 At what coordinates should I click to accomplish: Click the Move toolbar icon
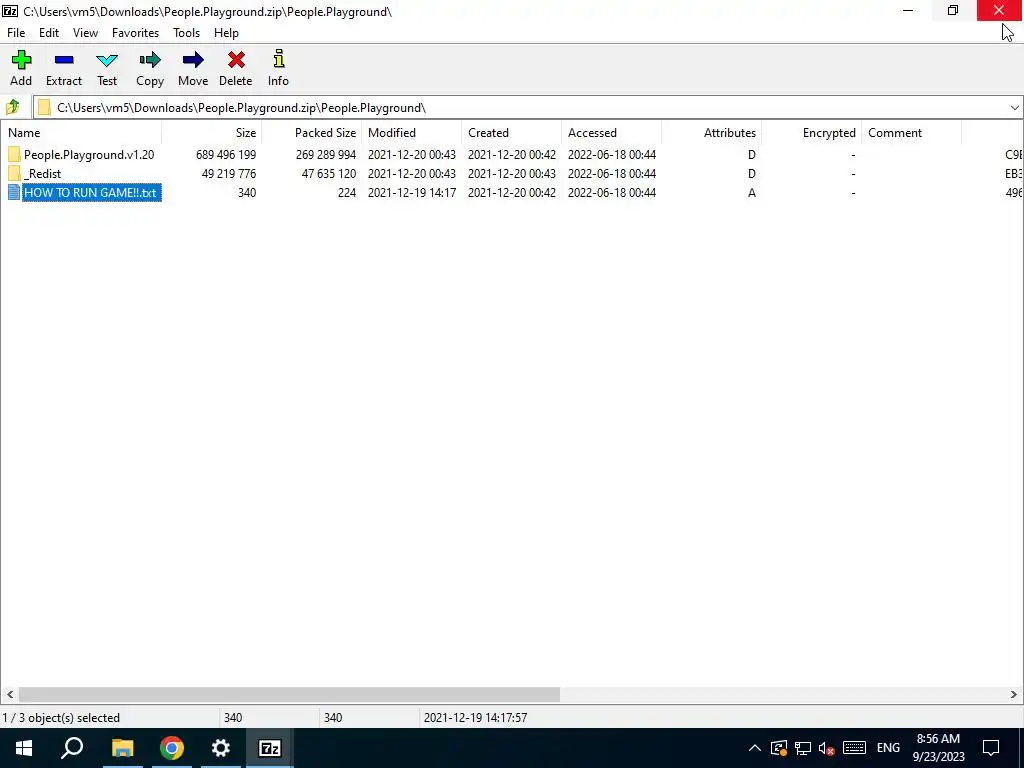coord(193,60)
